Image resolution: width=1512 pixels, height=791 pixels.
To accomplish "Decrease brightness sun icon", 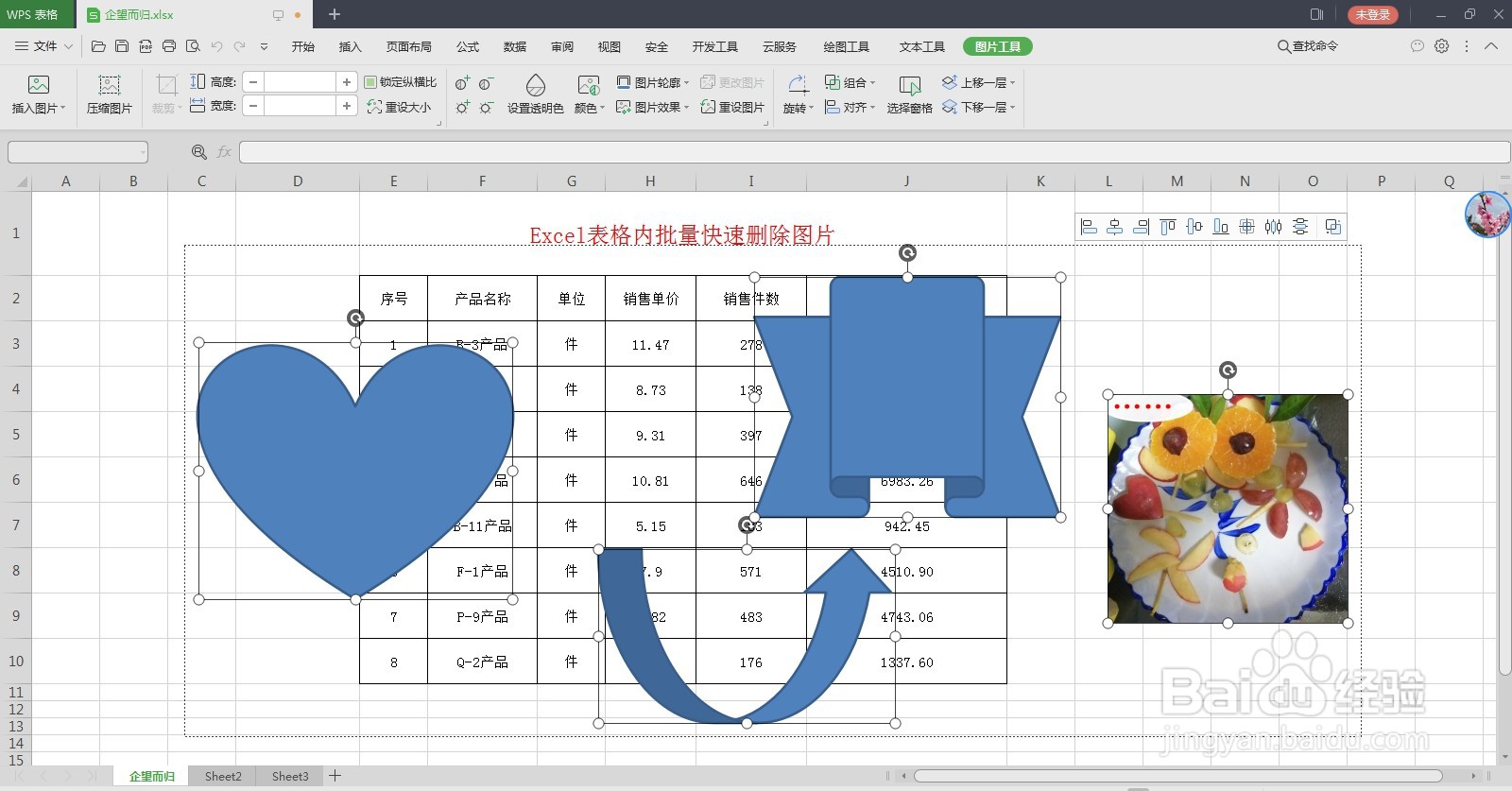I will [486, 108].
